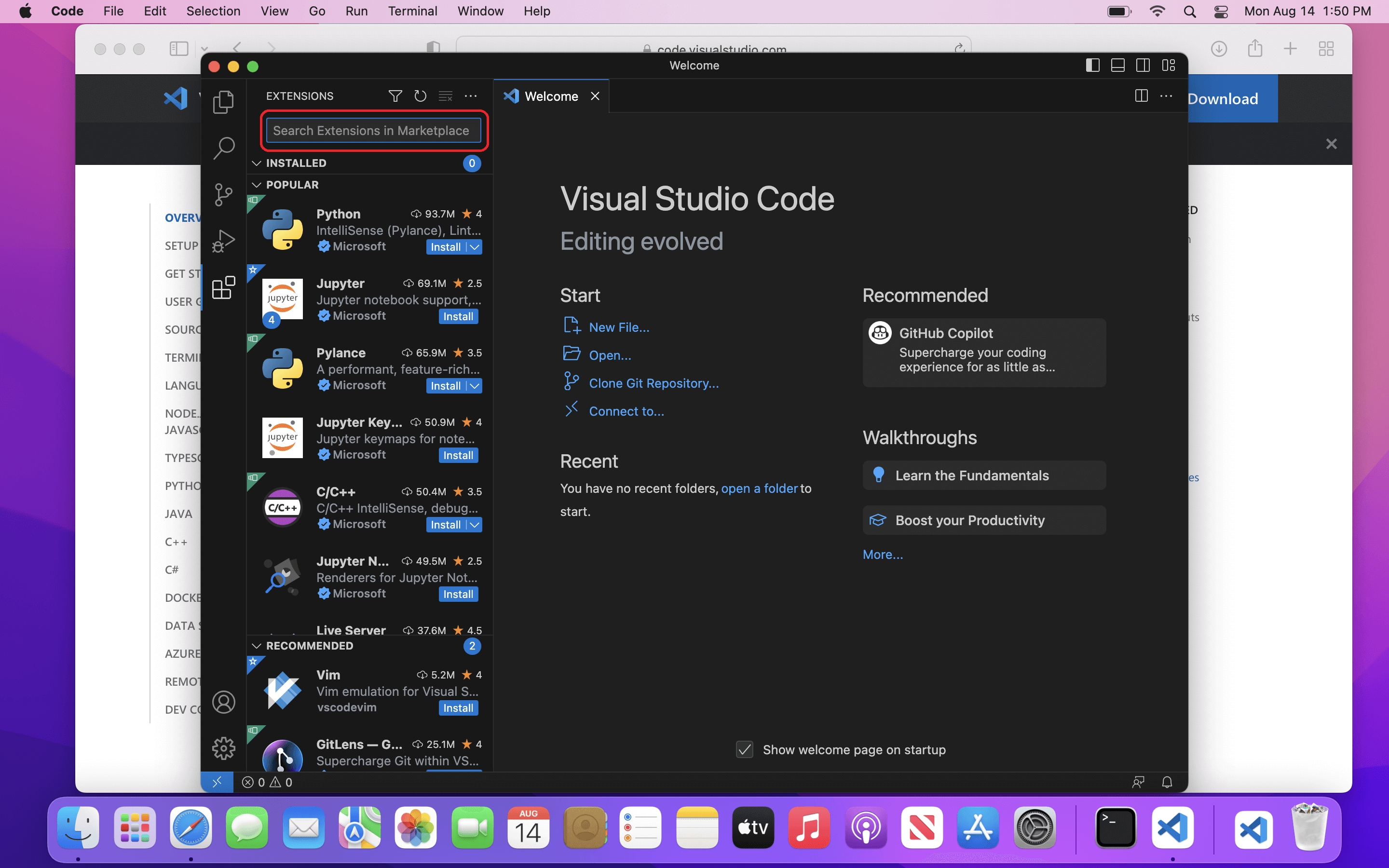Collapse the POPULAR extensions section
1389x868 pixels.
pos(257,185)
